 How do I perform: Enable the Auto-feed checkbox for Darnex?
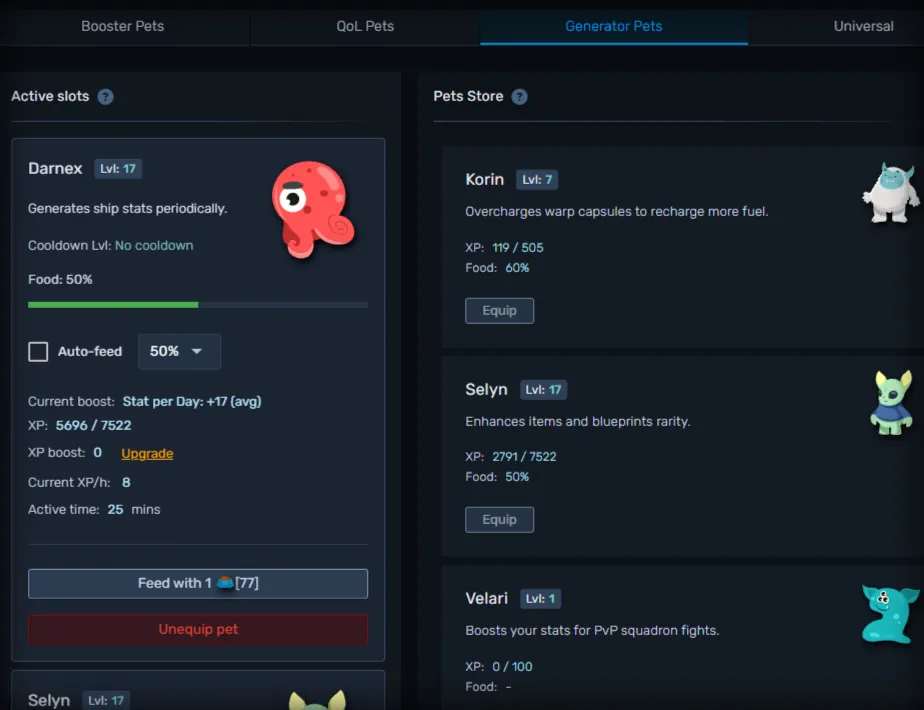point(38,352)
